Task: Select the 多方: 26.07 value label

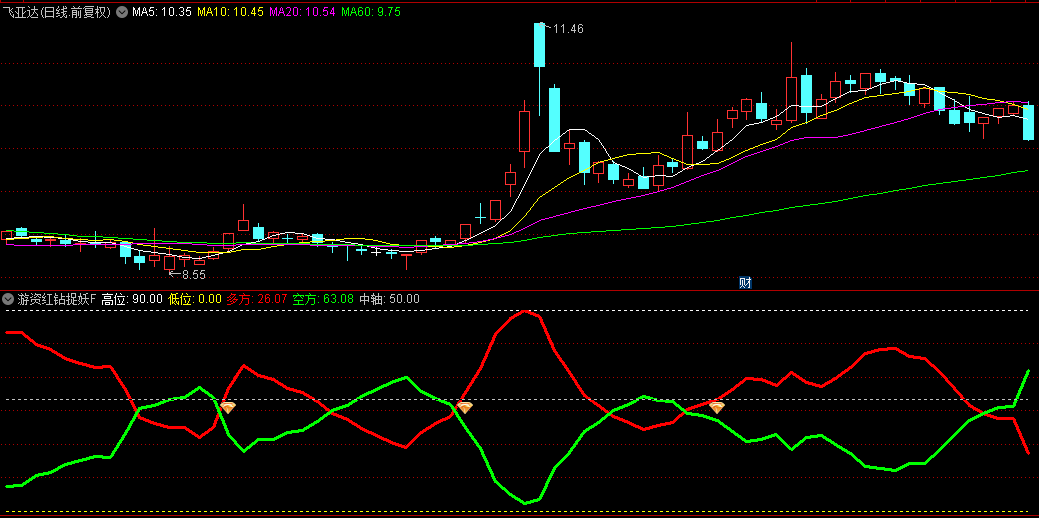Action: [257, 299]
